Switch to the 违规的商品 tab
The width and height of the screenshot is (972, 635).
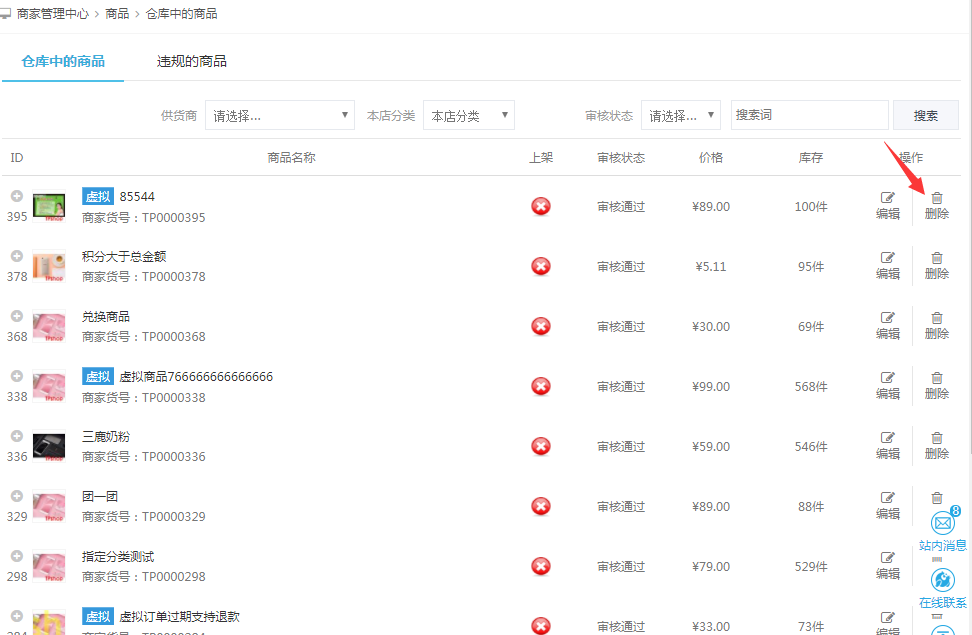click(x=192, y=61)
